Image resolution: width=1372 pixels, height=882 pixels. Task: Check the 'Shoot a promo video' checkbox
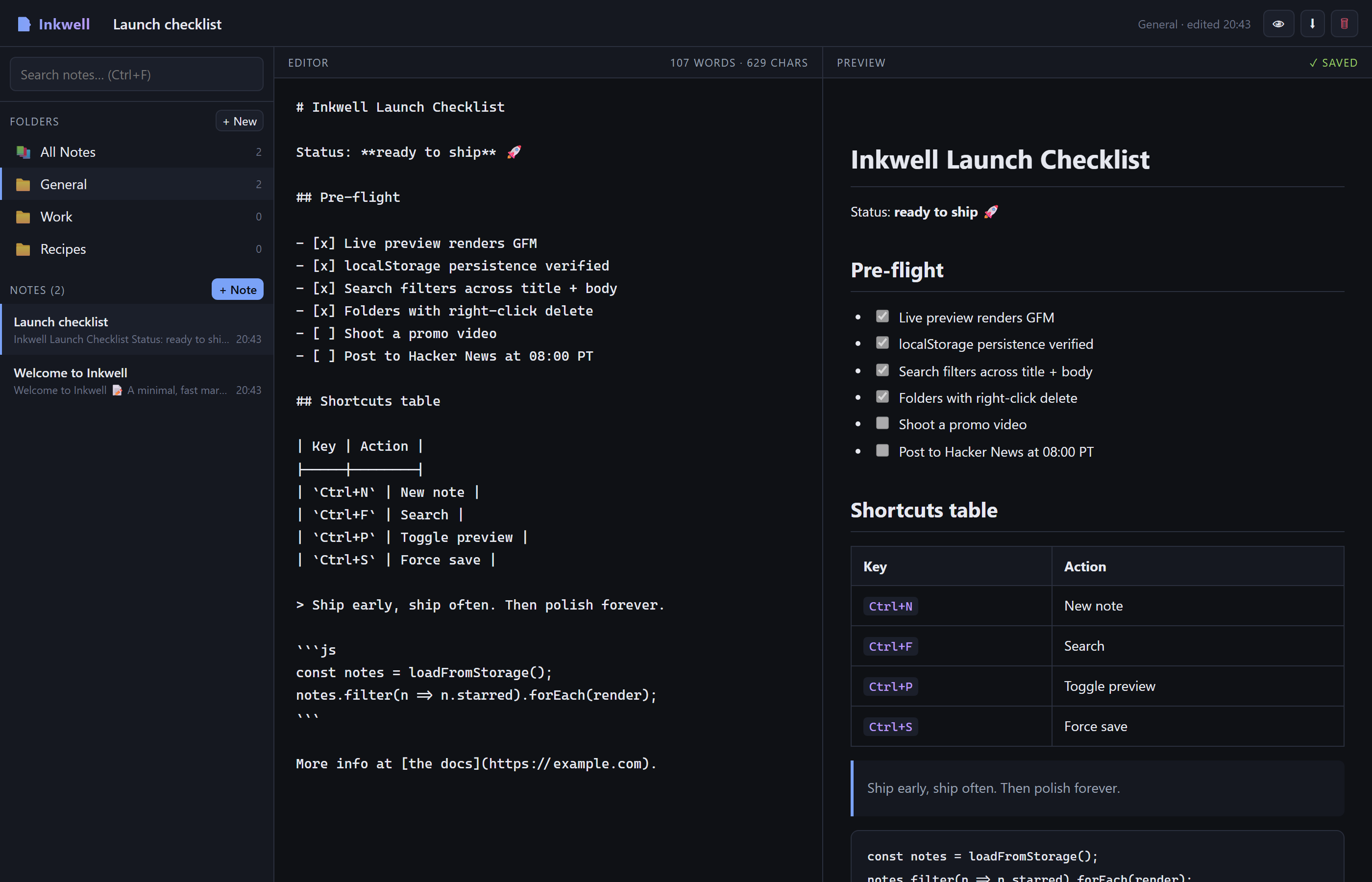point(882,423)
